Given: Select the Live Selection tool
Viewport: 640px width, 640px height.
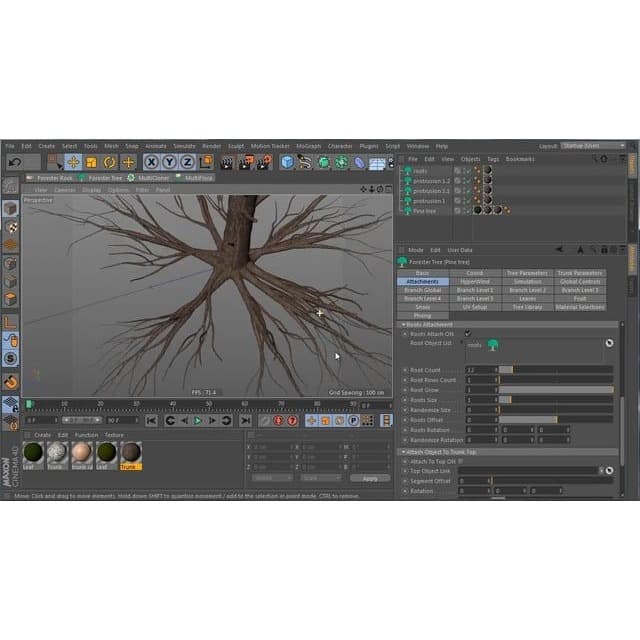Looking at the screenshot, I should 55,162.
